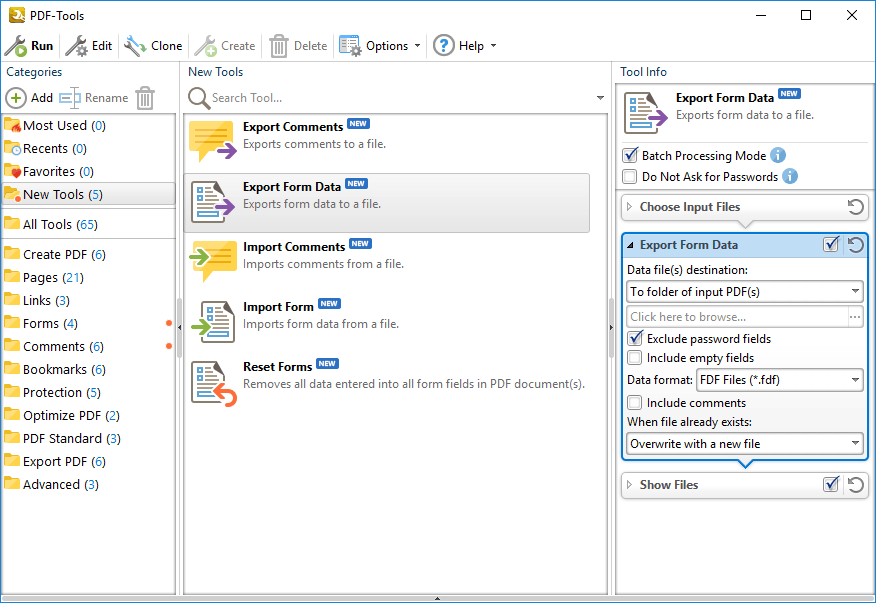Toggle Batch Processing Mode checkbox
This screenshot has width=876, height=603.
click(630, 155)
